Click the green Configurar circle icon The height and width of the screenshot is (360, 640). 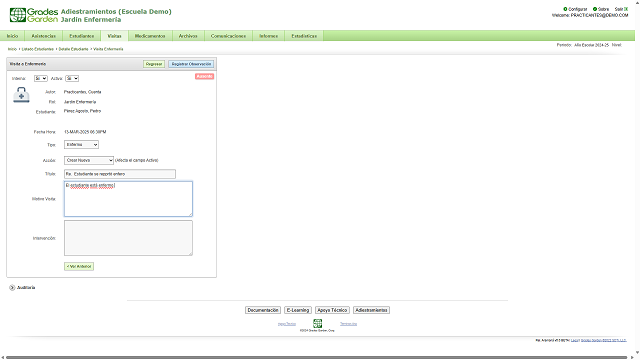click(565, 9)
